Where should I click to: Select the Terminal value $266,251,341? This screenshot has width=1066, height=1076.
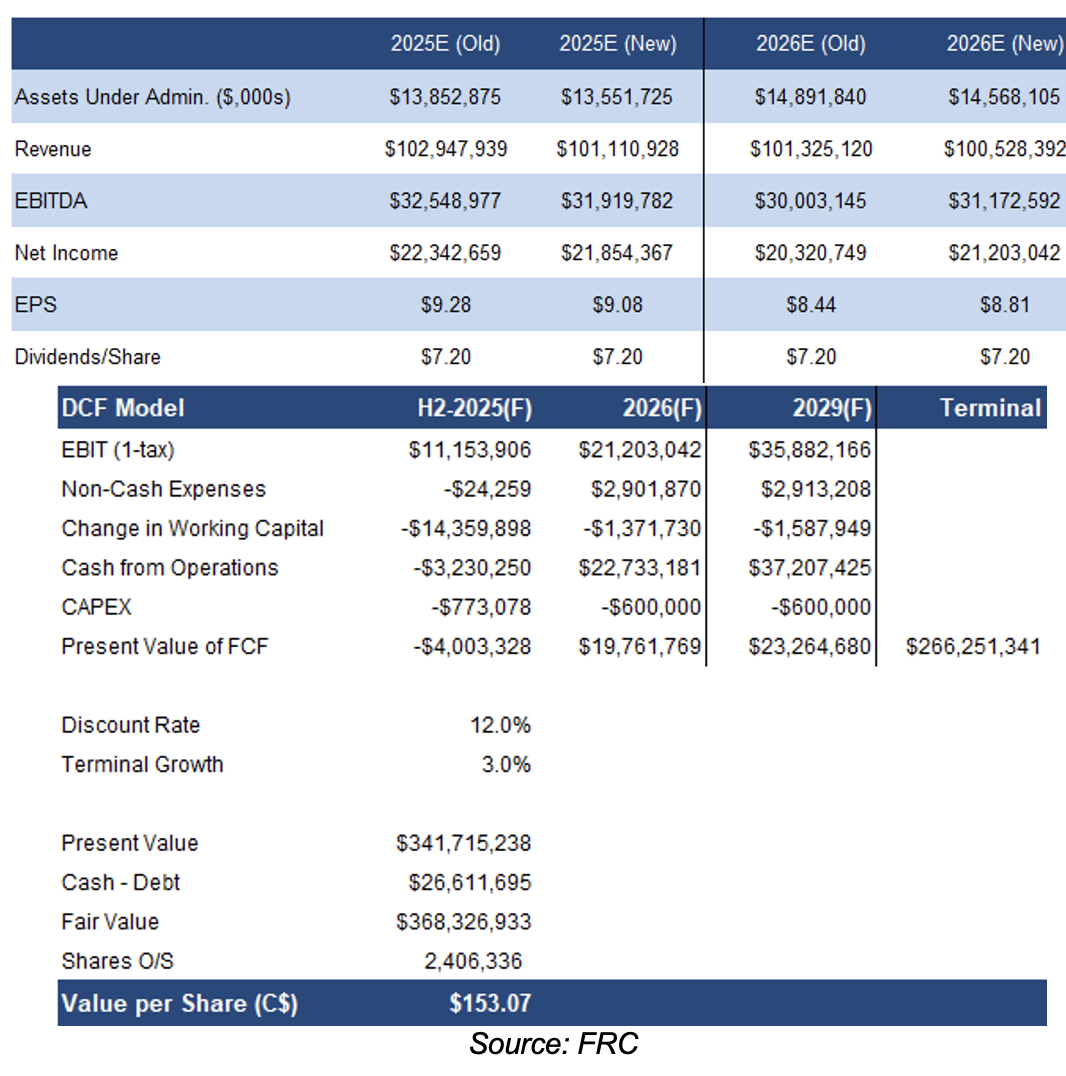coord(972,646)
